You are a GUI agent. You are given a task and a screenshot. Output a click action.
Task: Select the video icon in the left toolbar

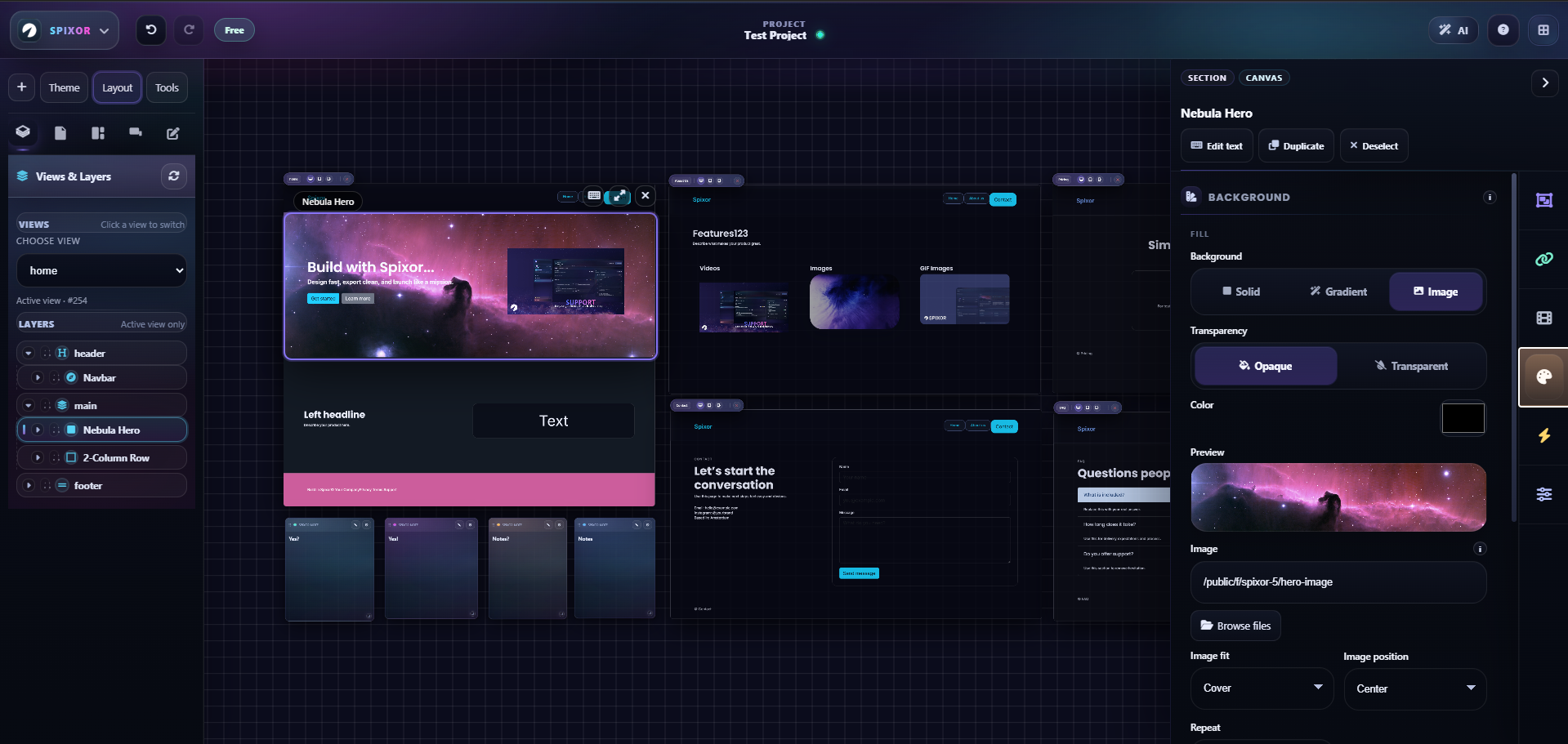tap(135, 131)
